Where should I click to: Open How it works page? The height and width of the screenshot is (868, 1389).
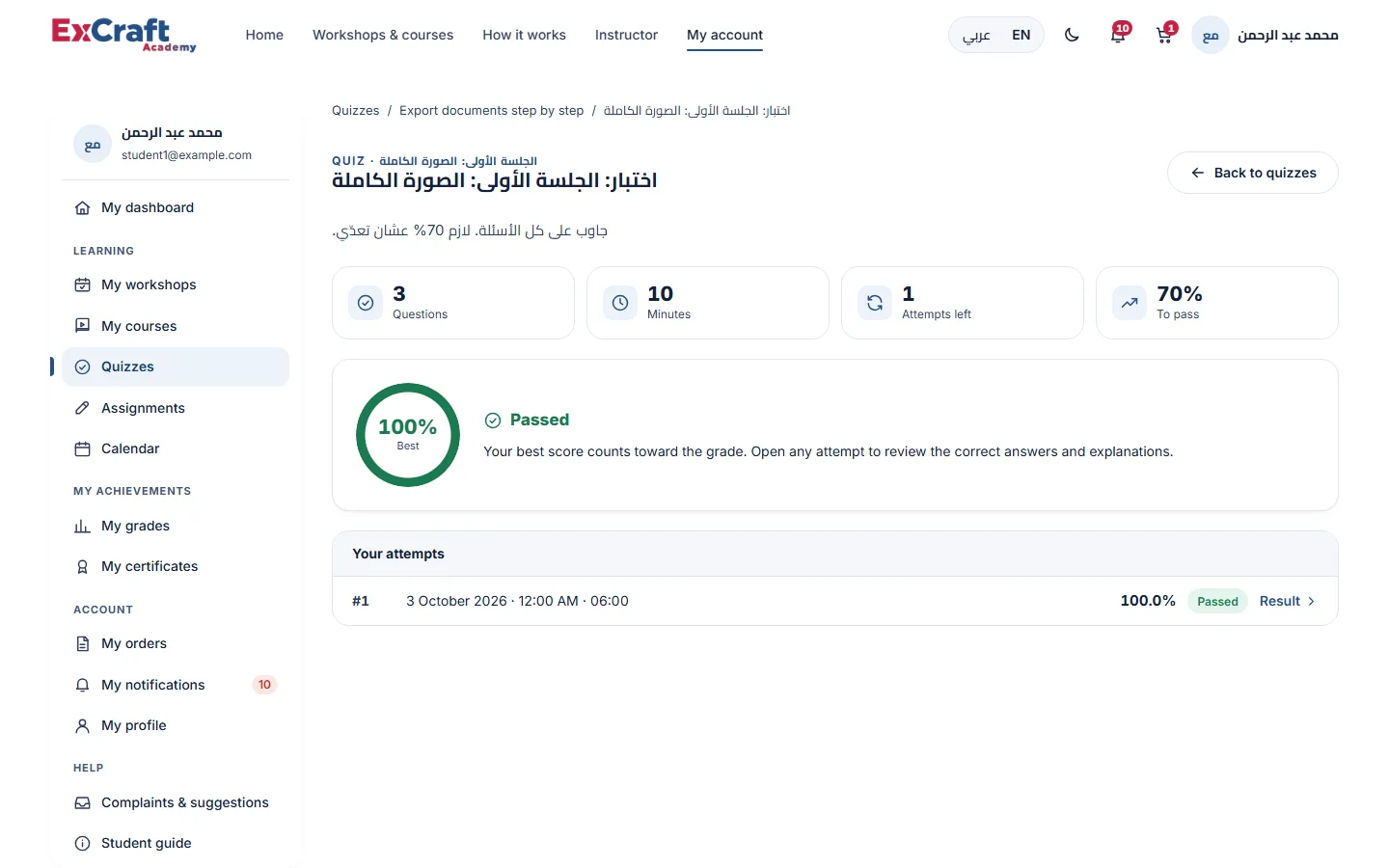click(x=524, y=35)
